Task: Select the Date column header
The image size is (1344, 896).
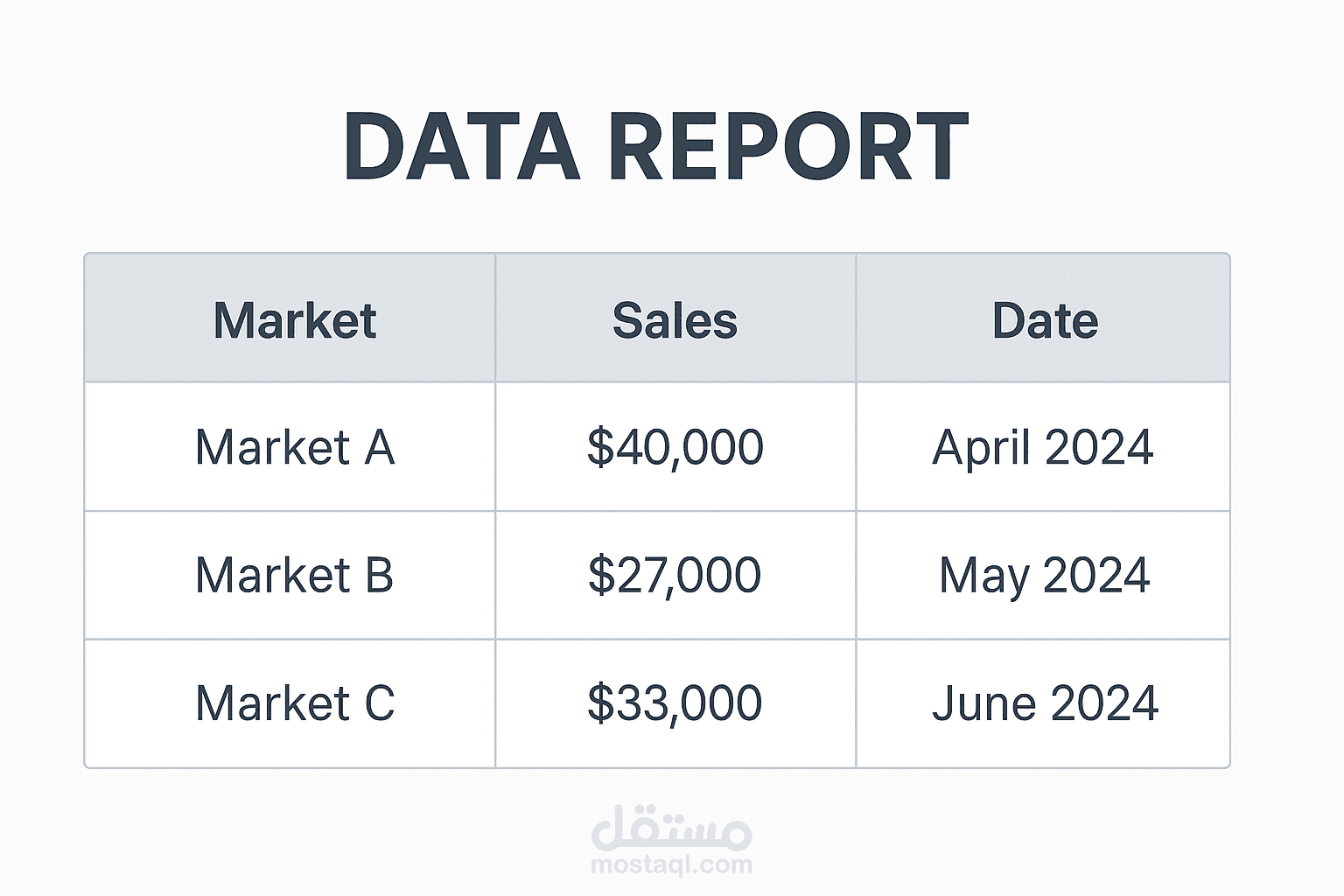Action: click(x=1044, y=320)
